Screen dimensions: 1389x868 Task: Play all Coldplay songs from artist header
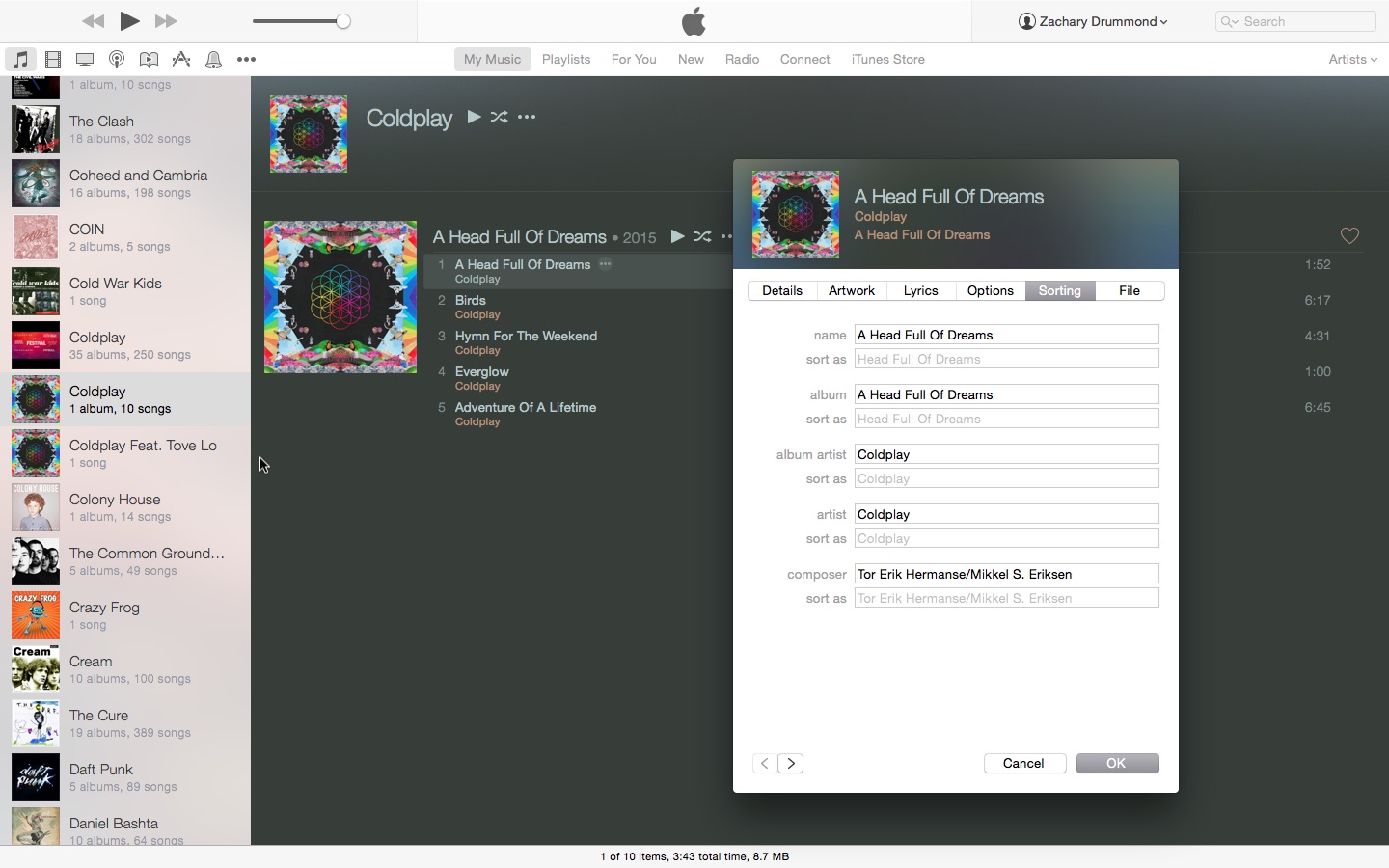[x=474, y=117]
